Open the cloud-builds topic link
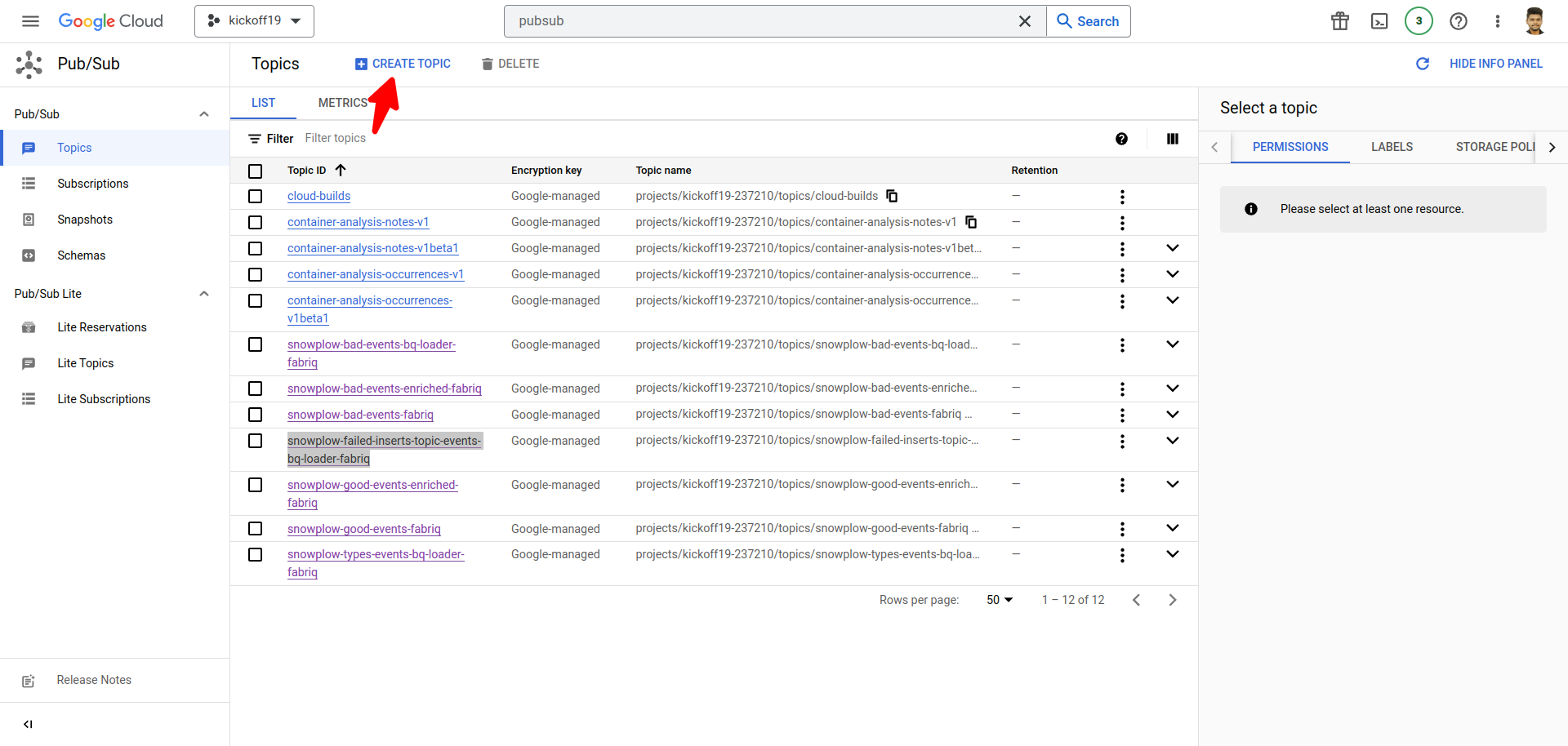The image size is (1568, 746). point(318,196)
